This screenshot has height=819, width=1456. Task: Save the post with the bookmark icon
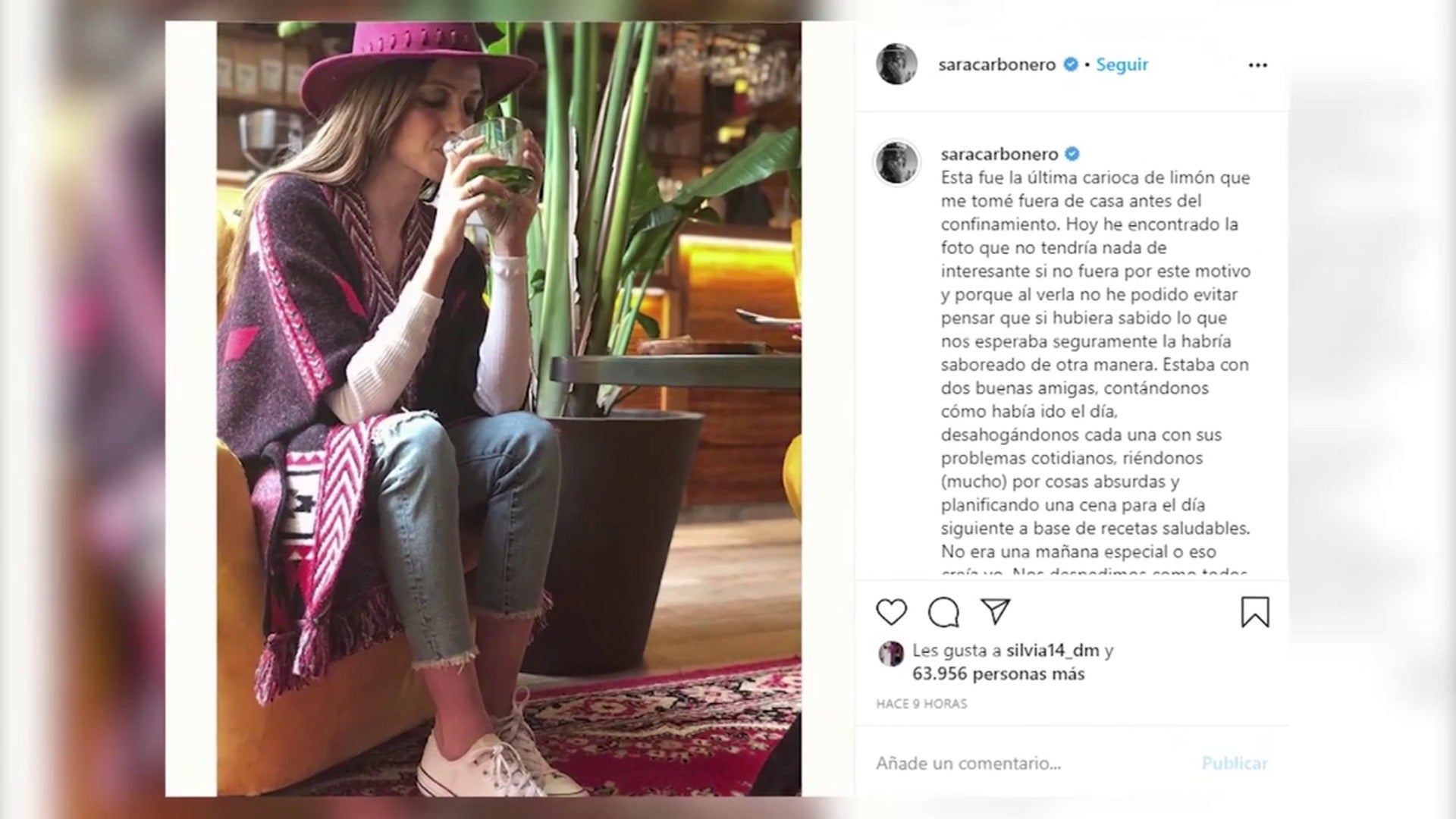1255,612
